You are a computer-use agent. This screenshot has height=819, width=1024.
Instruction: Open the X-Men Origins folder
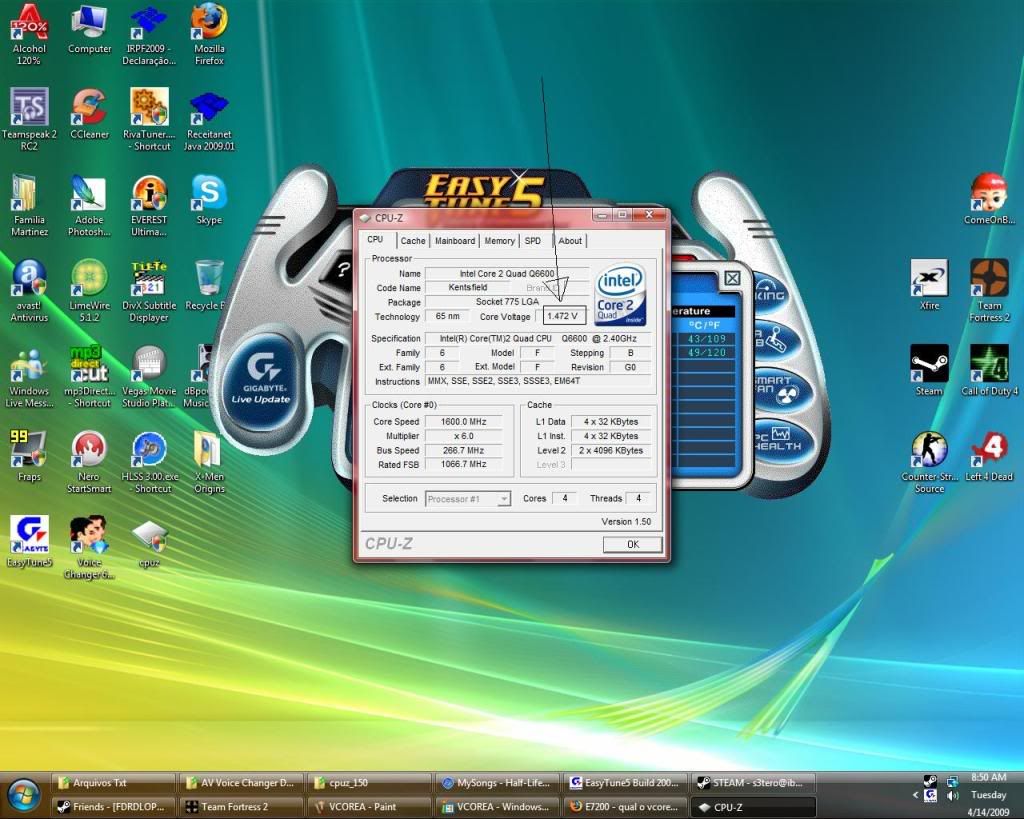point(209,462)
